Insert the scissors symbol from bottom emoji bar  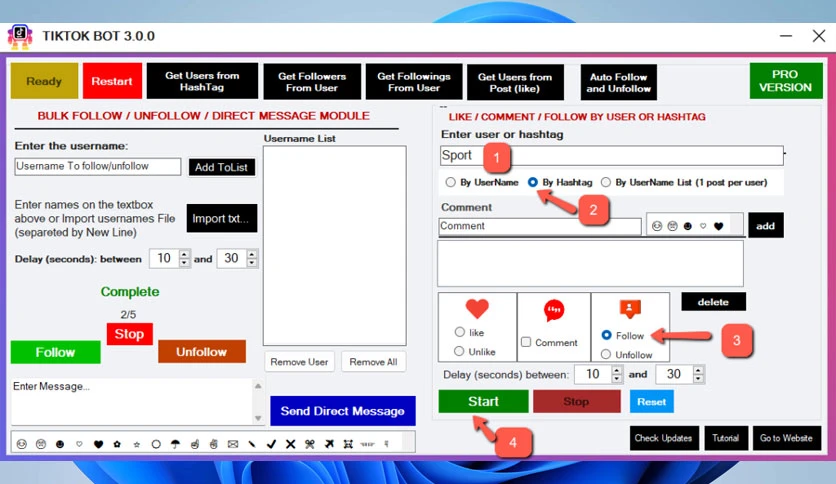point(310,444)
